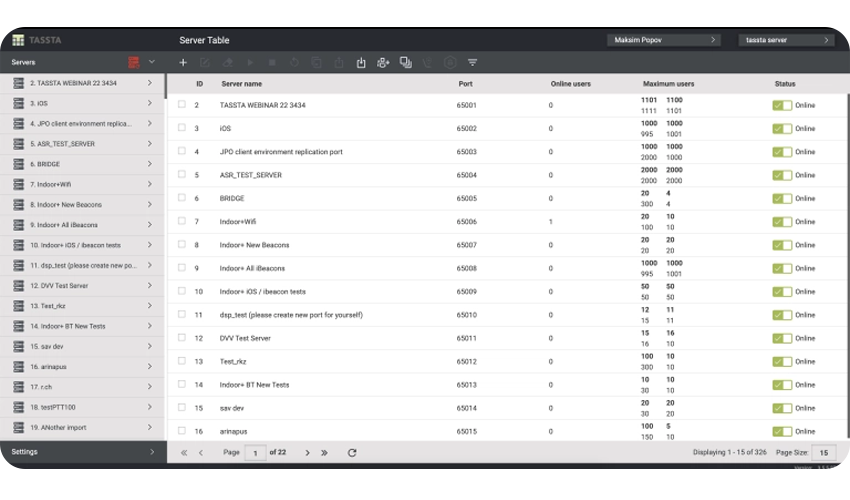850x500 pixels.
Task: Open the Maksim Popov user dropdown
Action: 664,40
